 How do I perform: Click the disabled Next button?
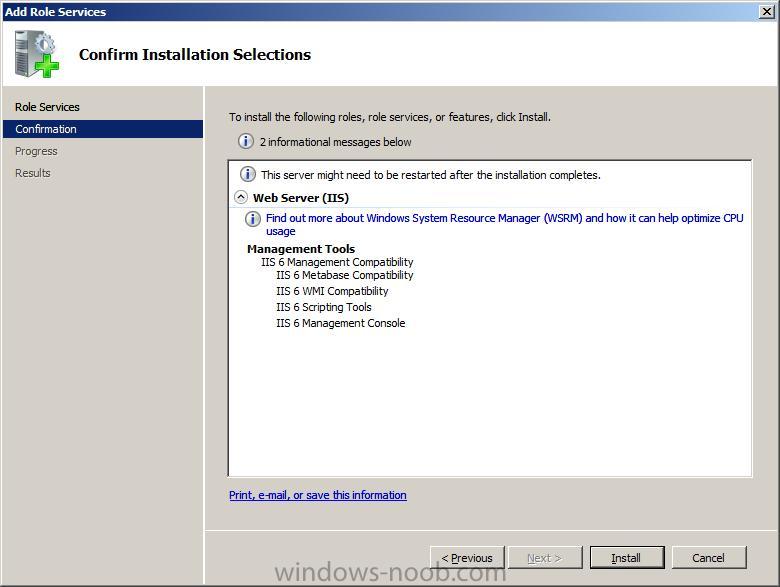[x=545, y=558]
